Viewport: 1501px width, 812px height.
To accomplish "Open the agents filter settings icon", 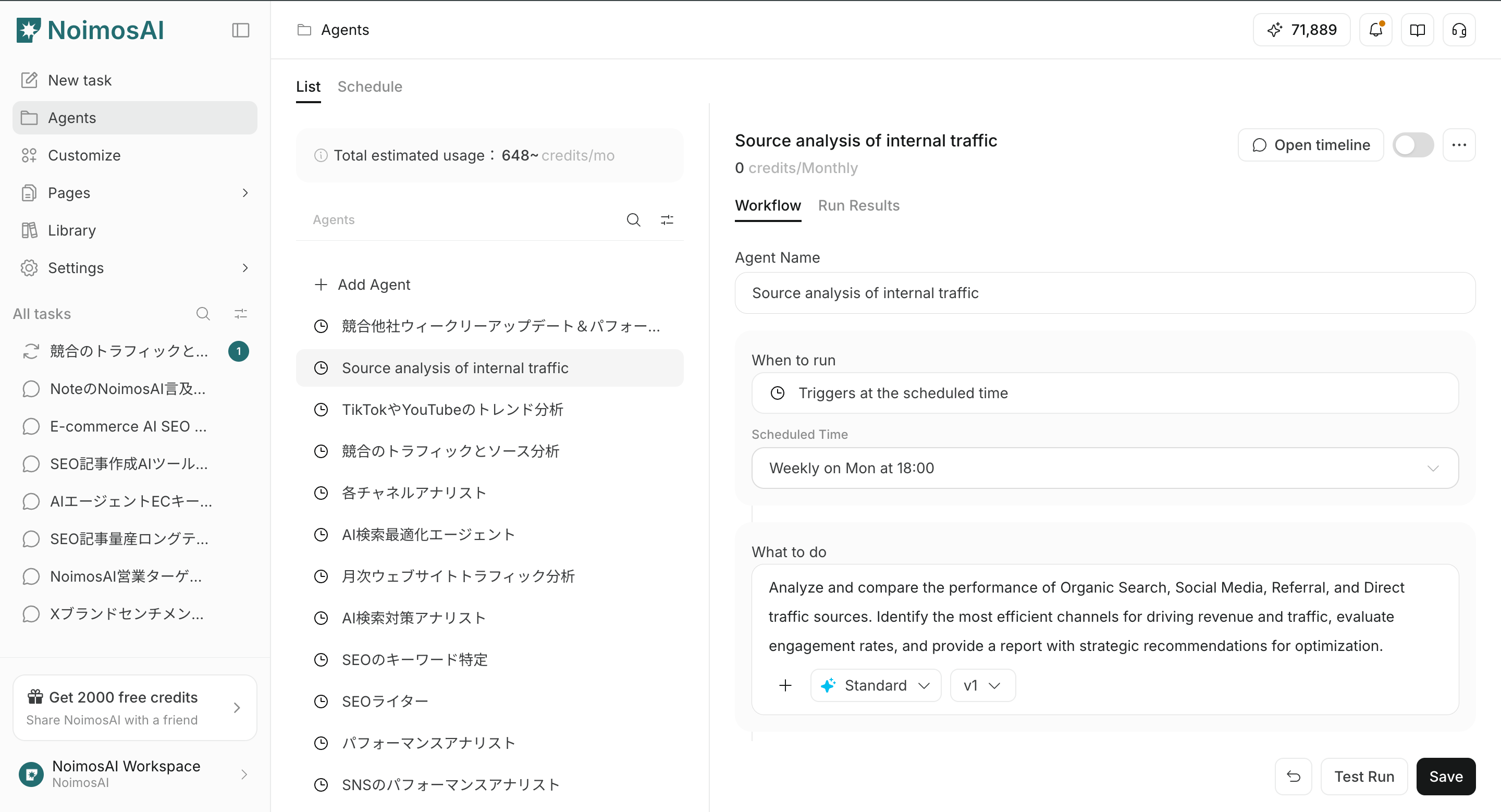I will 667,219.
